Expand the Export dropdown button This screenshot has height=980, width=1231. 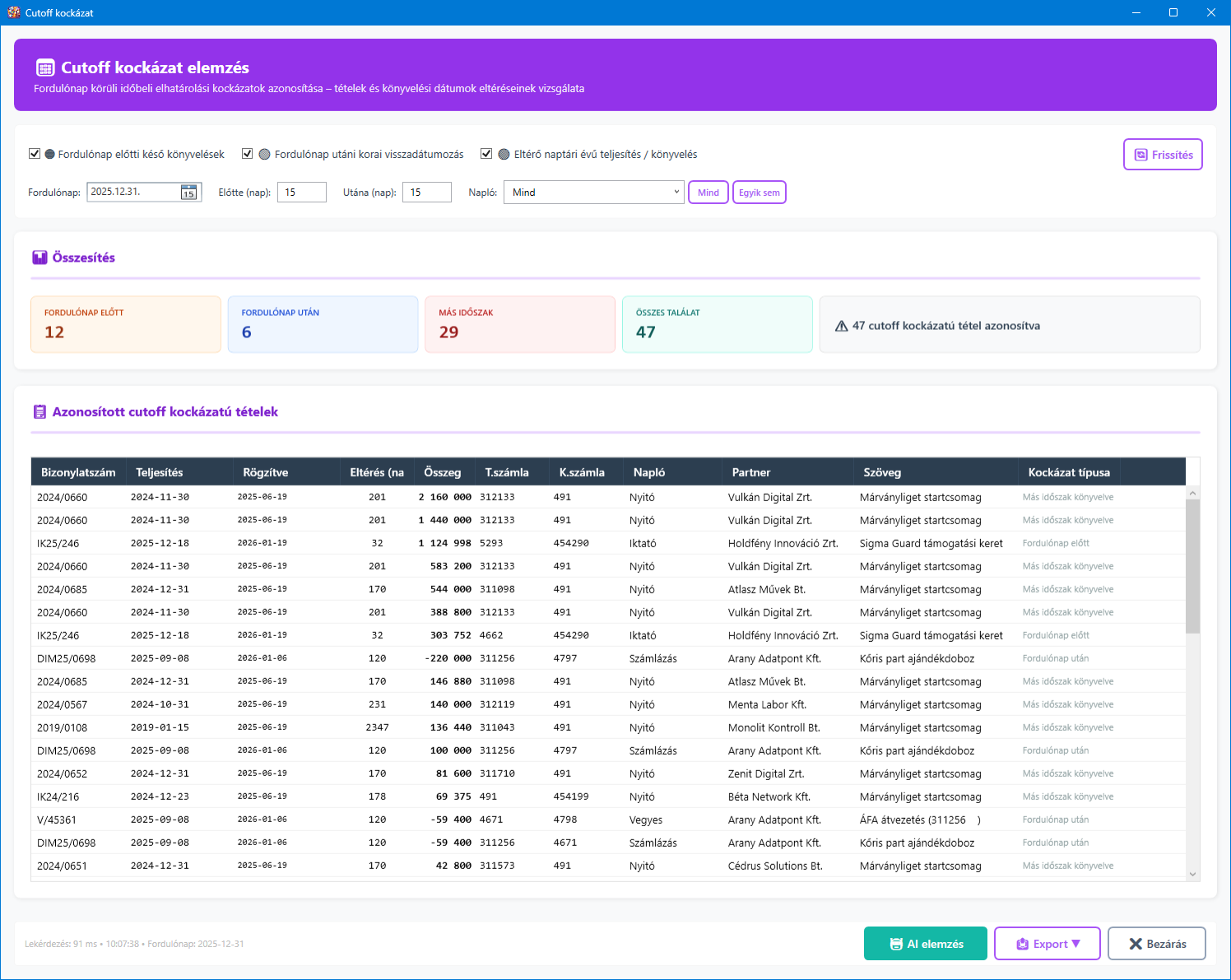click(1047, 944)
